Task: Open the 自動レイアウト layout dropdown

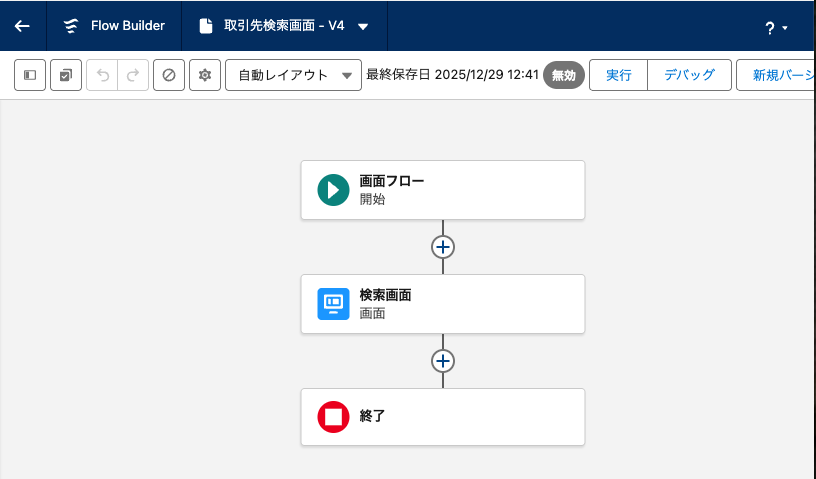Action: (x=293, y=75)
